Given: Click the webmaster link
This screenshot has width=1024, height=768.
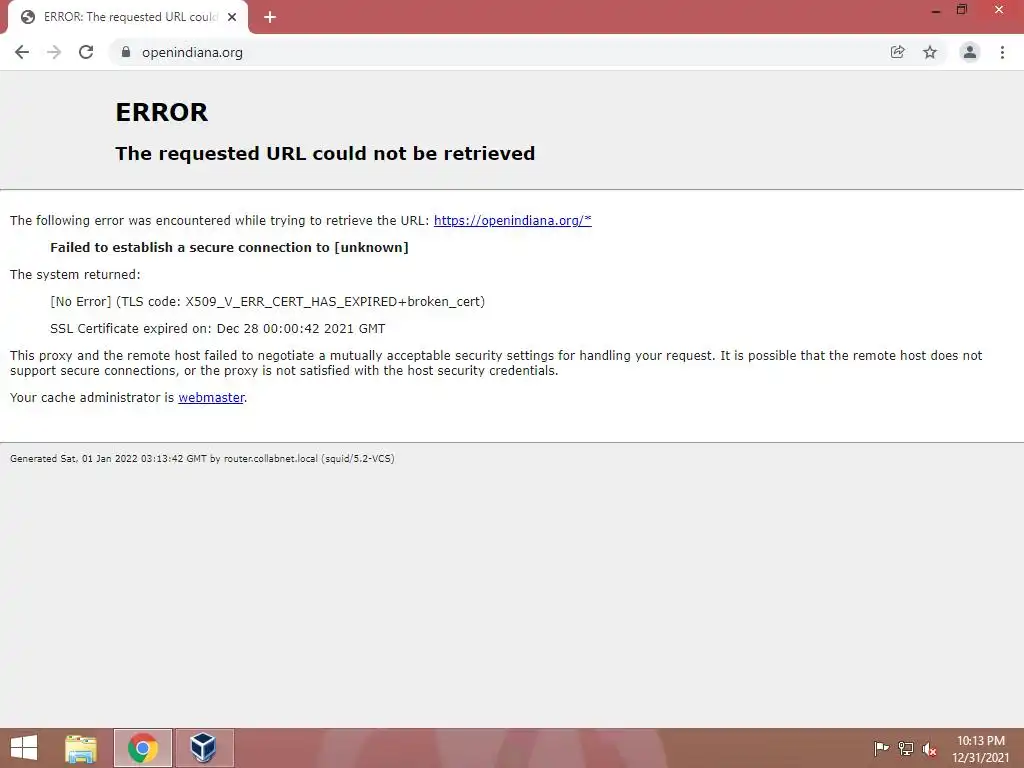Looking at the screenshot, I should tap(211, 398).
